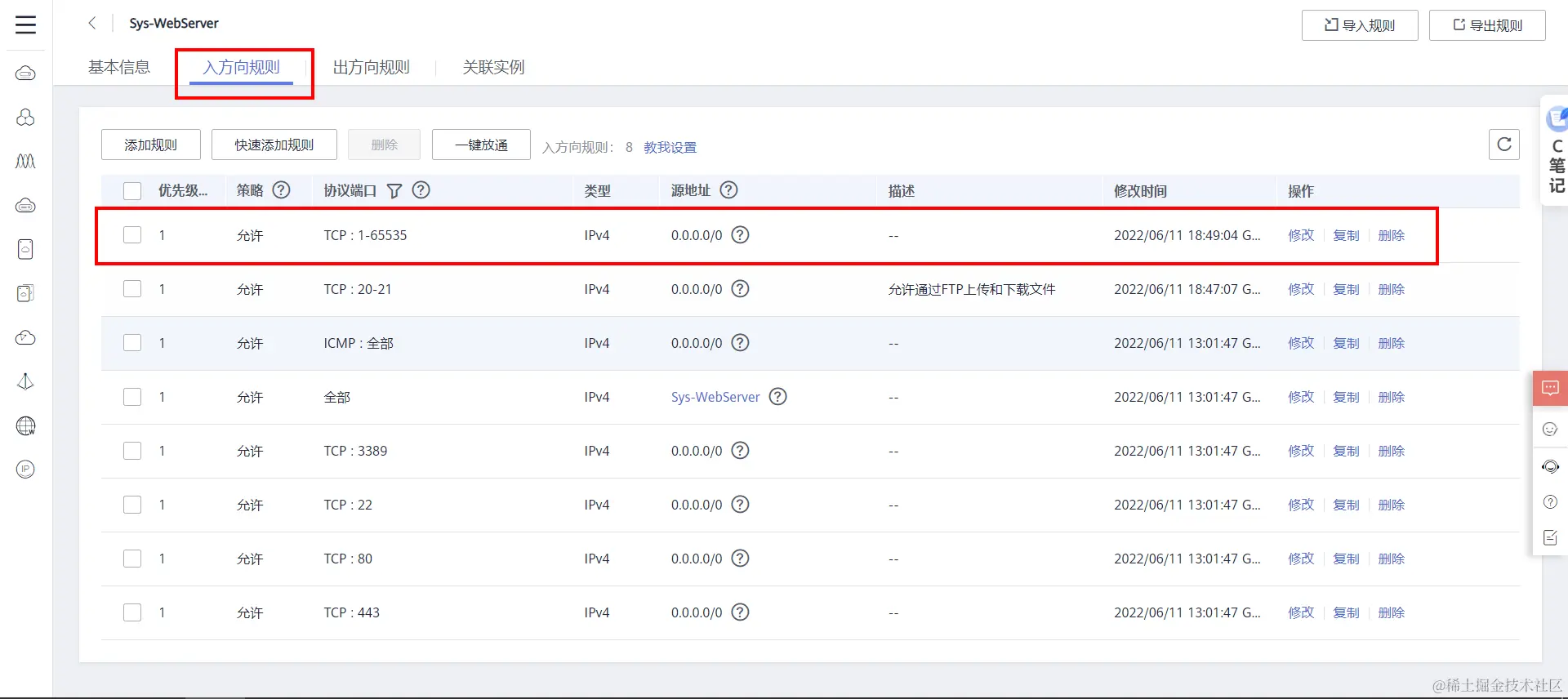Click the 修改时间 column header
This screenshot has width=1568, height=699.
point(1141,191)
